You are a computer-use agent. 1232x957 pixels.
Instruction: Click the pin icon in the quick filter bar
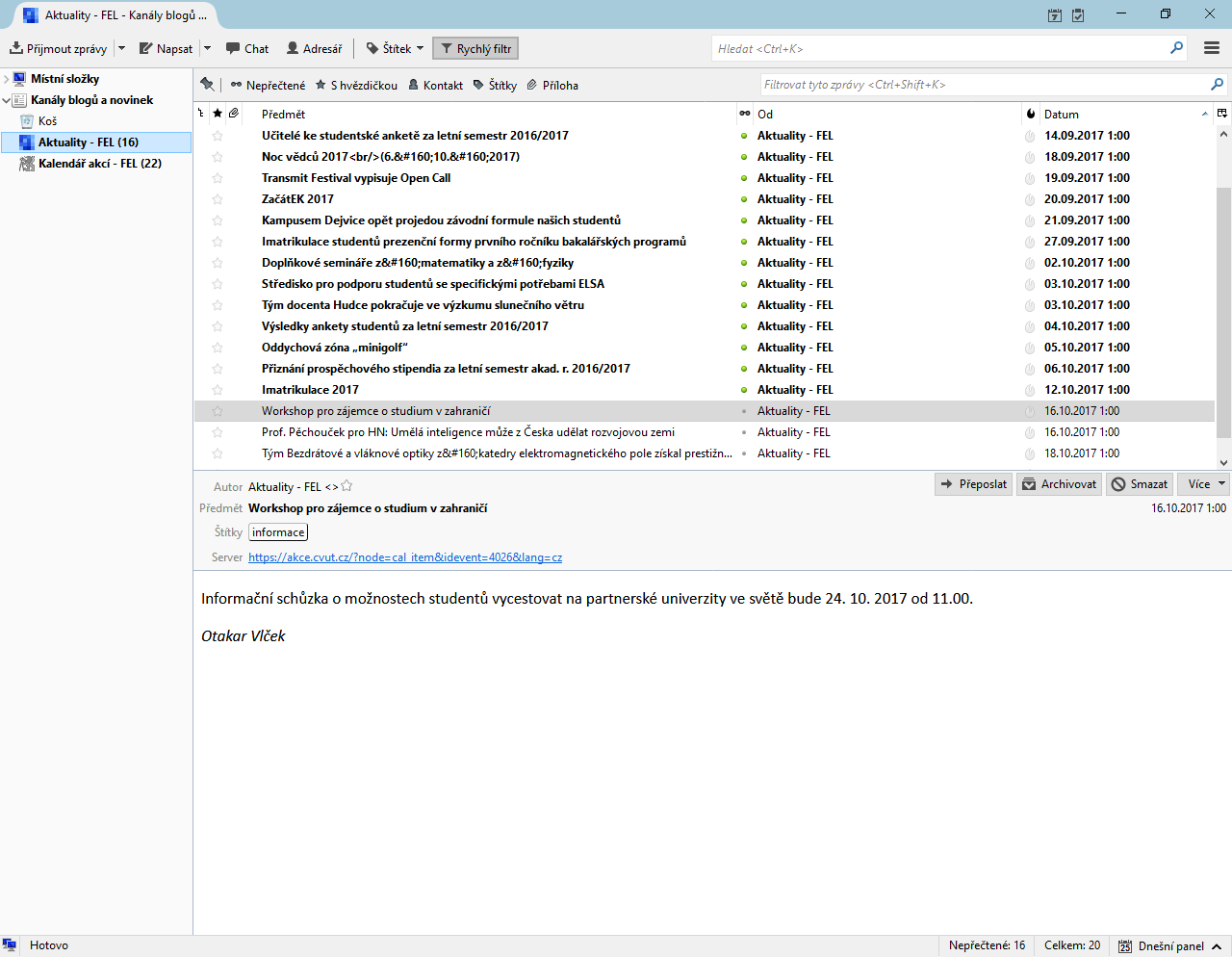(x=207, y=85)
